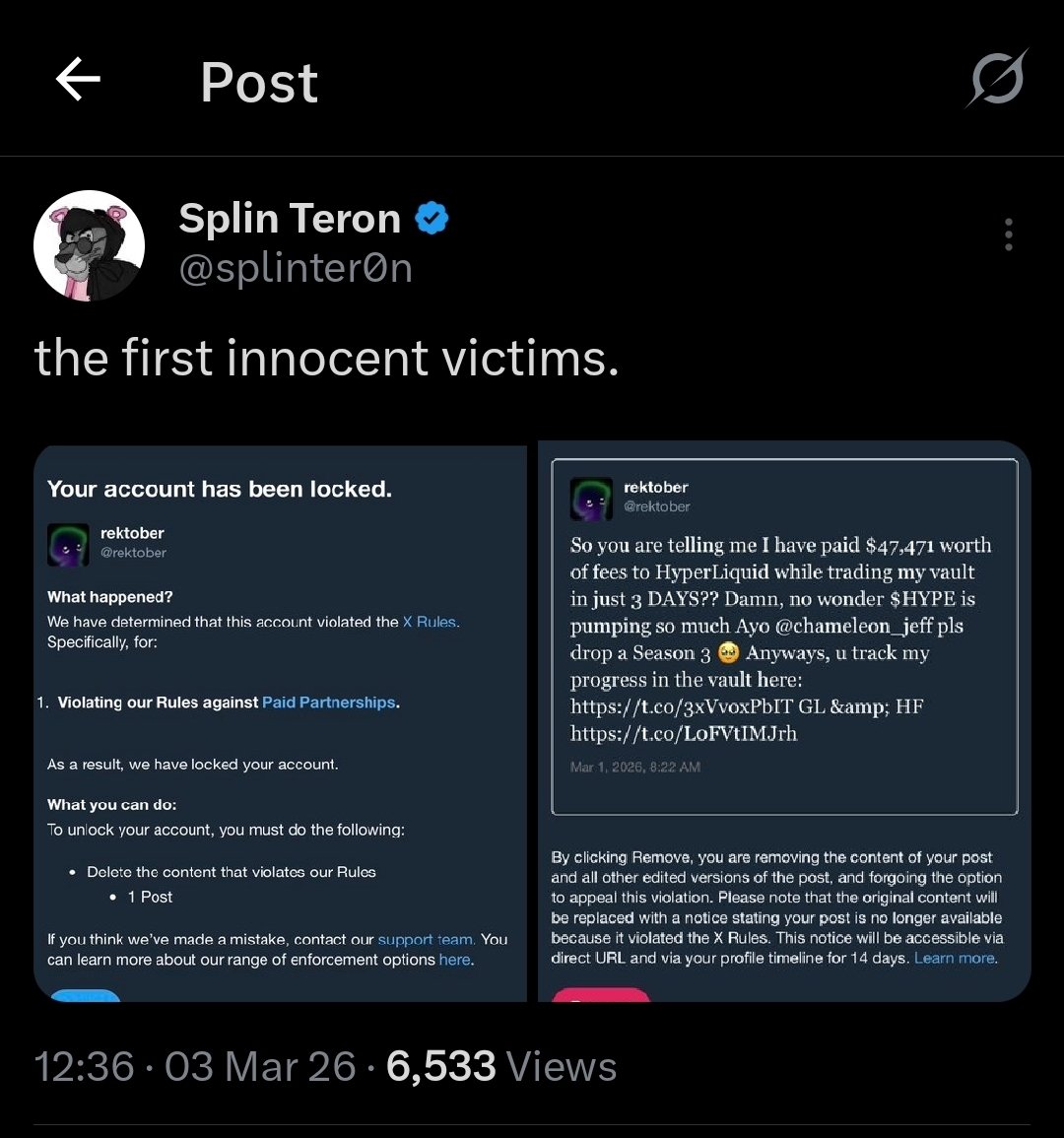1064x1138 pixels.
Task: Open the three-dot more options menu
Action: pos(1008,234)
